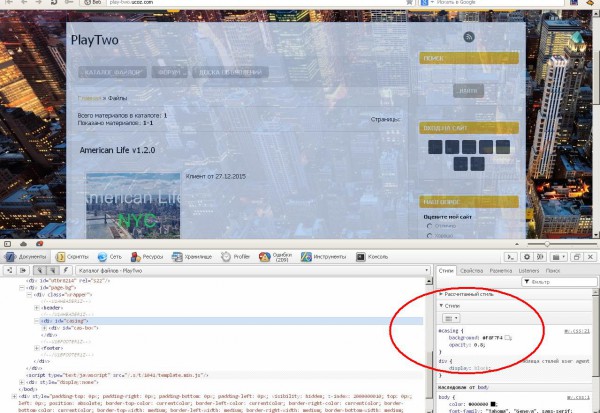
Task: Open the m/.css:21 stylesheet link
Action: coord(577,331)
